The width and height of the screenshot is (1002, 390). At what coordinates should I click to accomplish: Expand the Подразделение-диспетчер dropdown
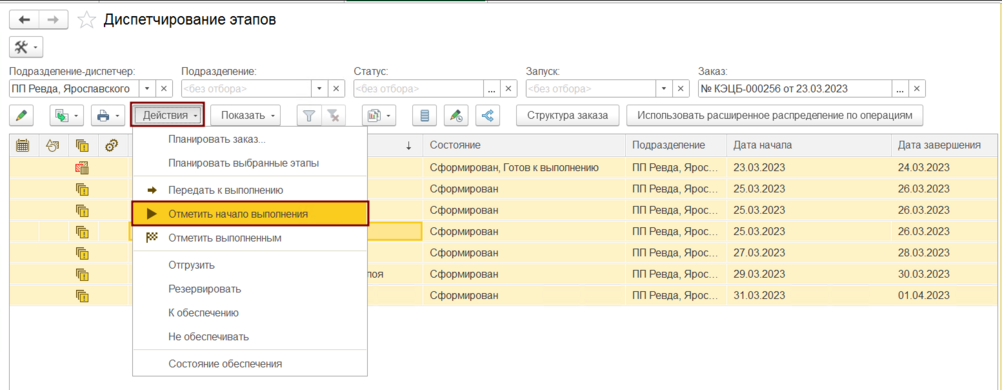(x=147, y=88)
